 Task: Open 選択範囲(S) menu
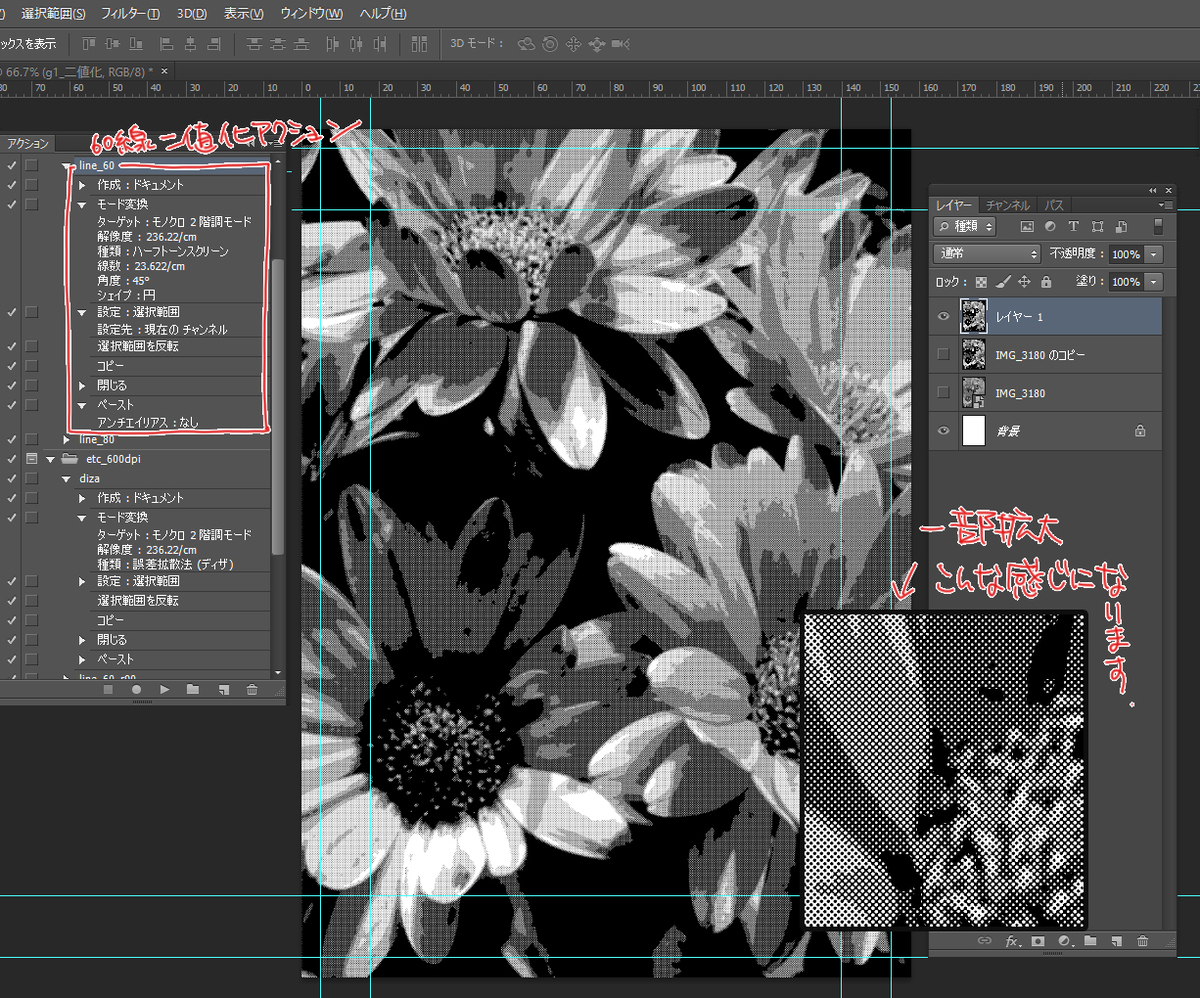[x=53, y=14]
